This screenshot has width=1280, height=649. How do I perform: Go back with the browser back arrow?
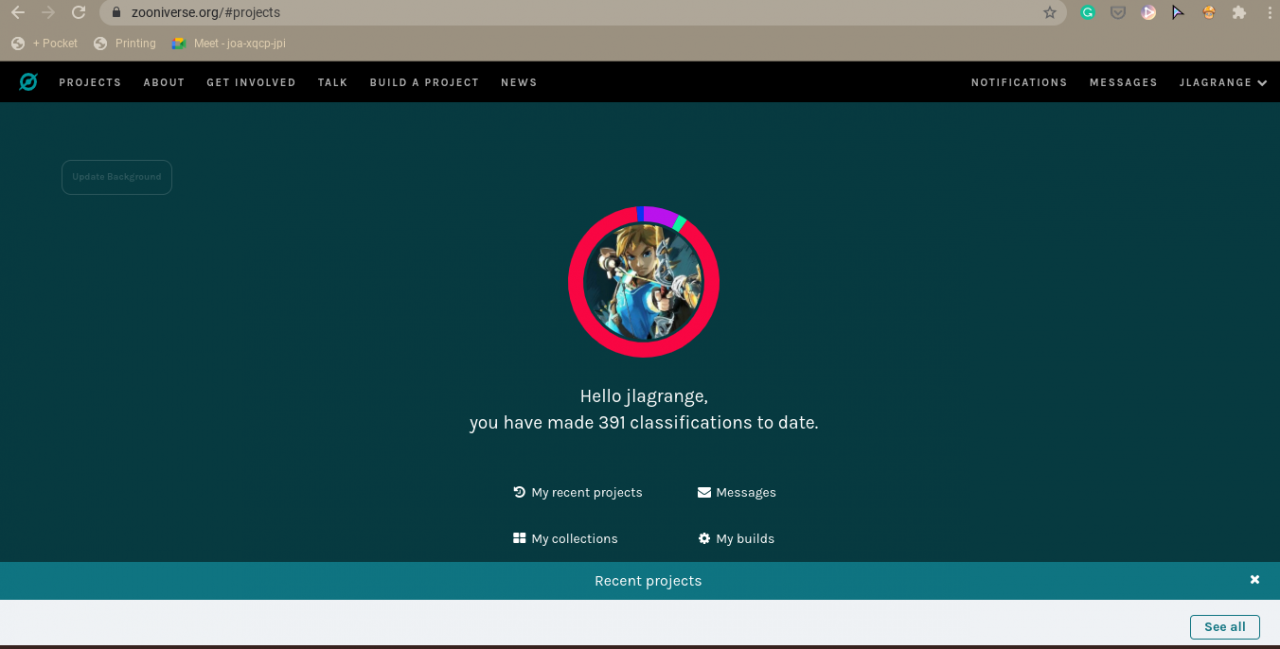pyautogui.click(x=17, y=13)
